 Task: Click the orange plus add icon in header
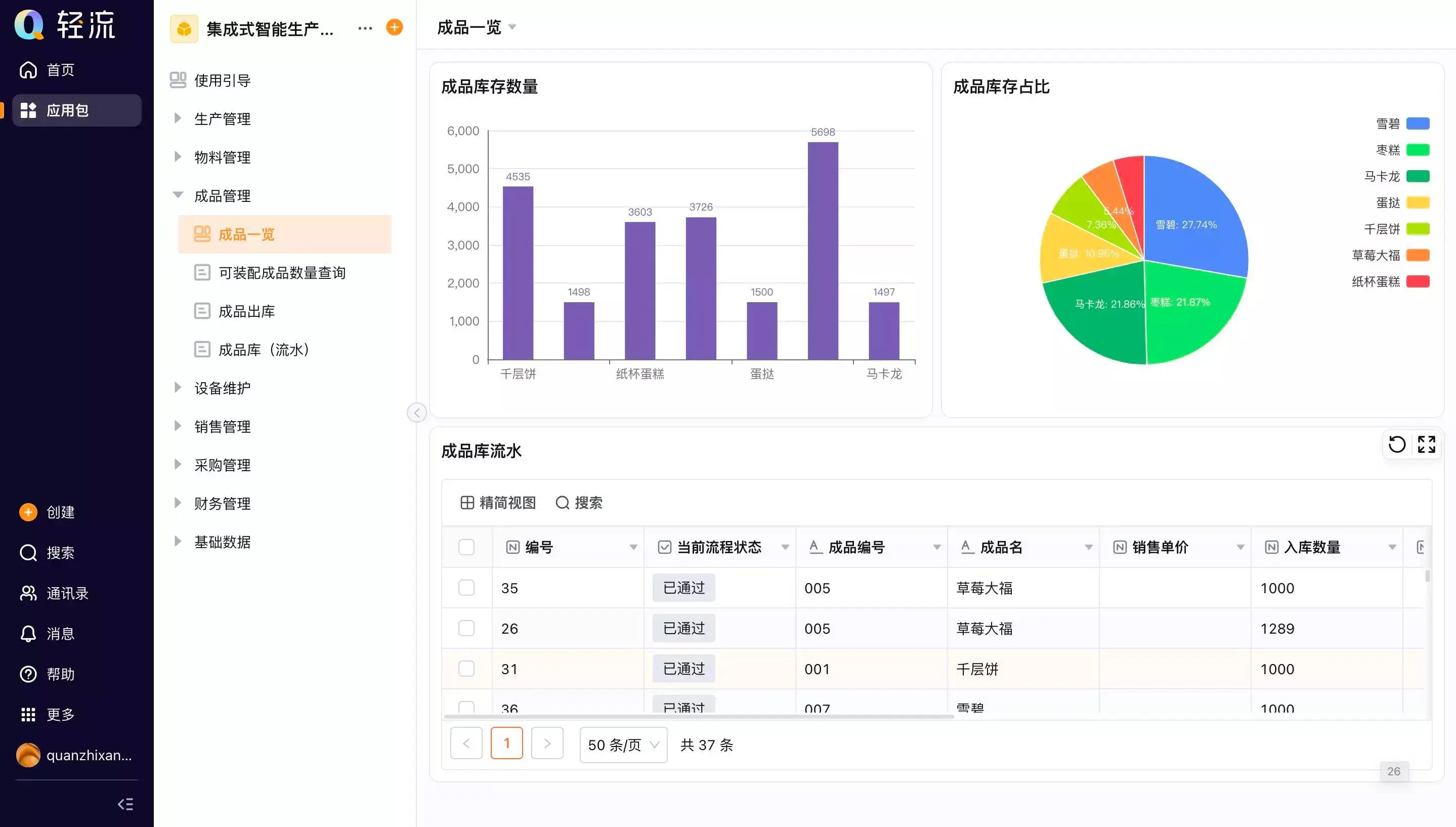tap(394, 27)
